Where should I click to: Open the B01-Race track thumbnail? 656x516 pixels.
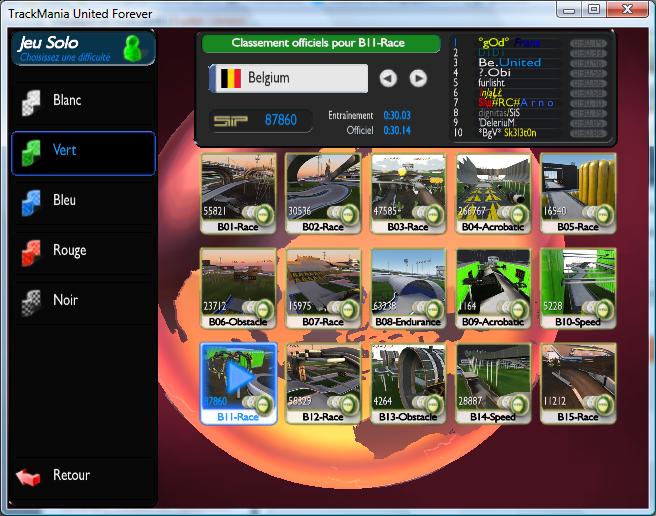238,192
